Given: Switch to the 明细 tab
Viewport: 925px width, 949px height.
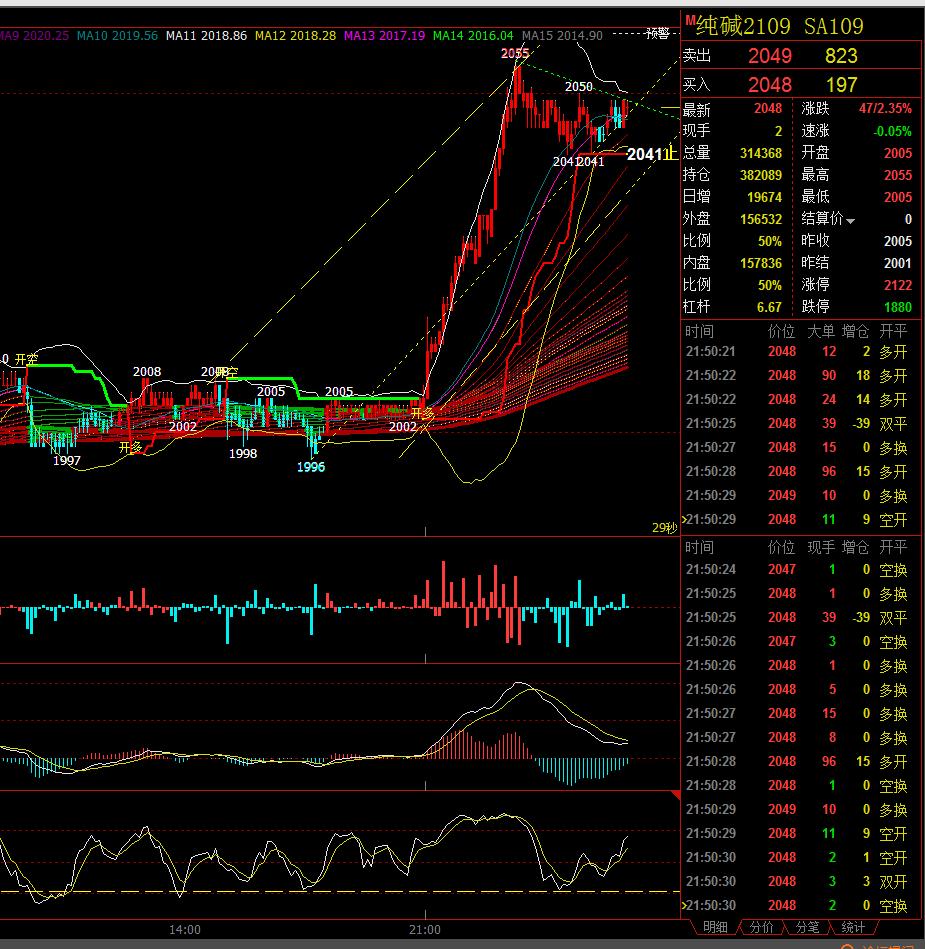Looking at the screenshot, I should 716,927.
